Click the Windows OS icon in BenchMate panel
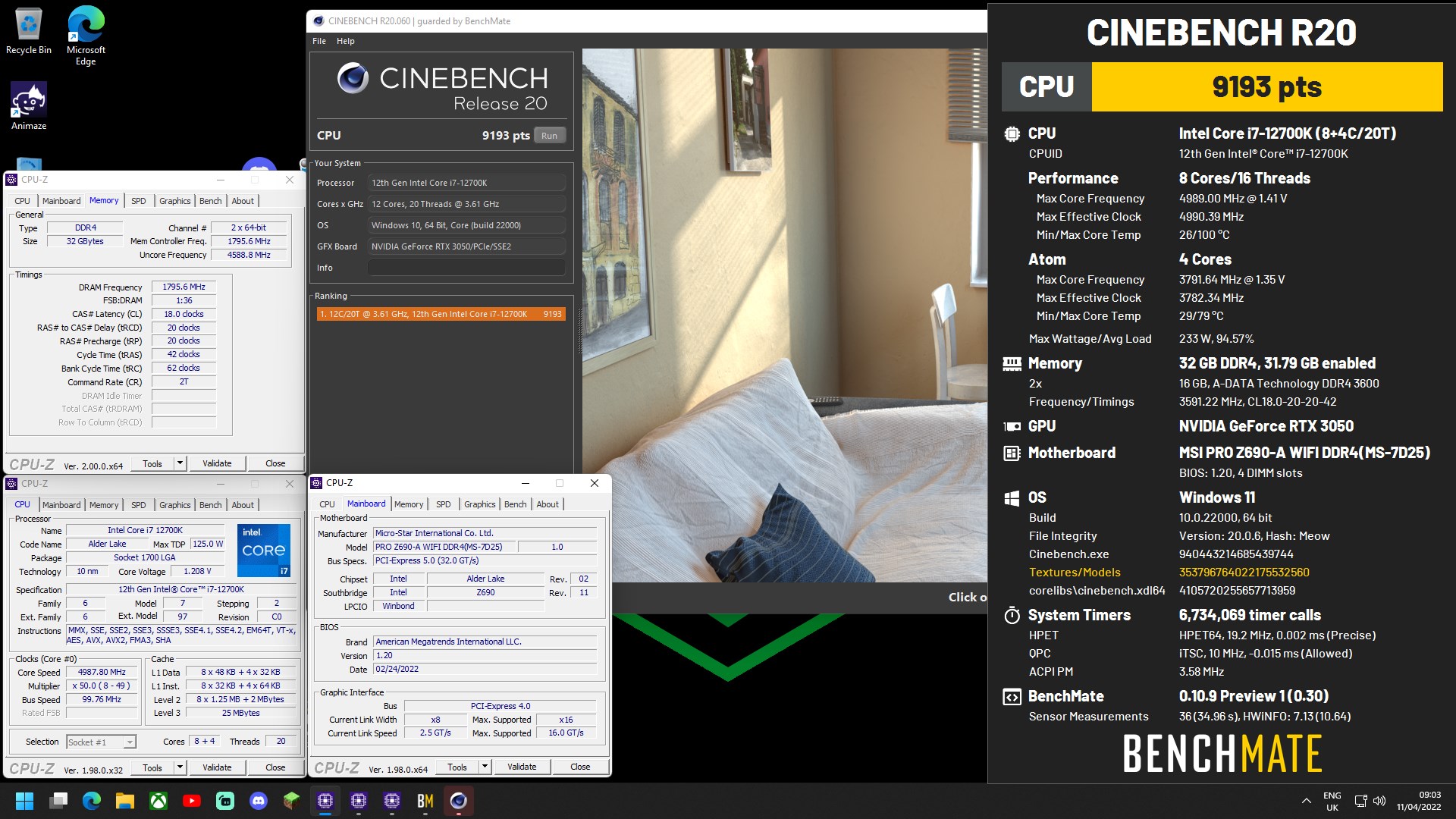 [1012, 498]
